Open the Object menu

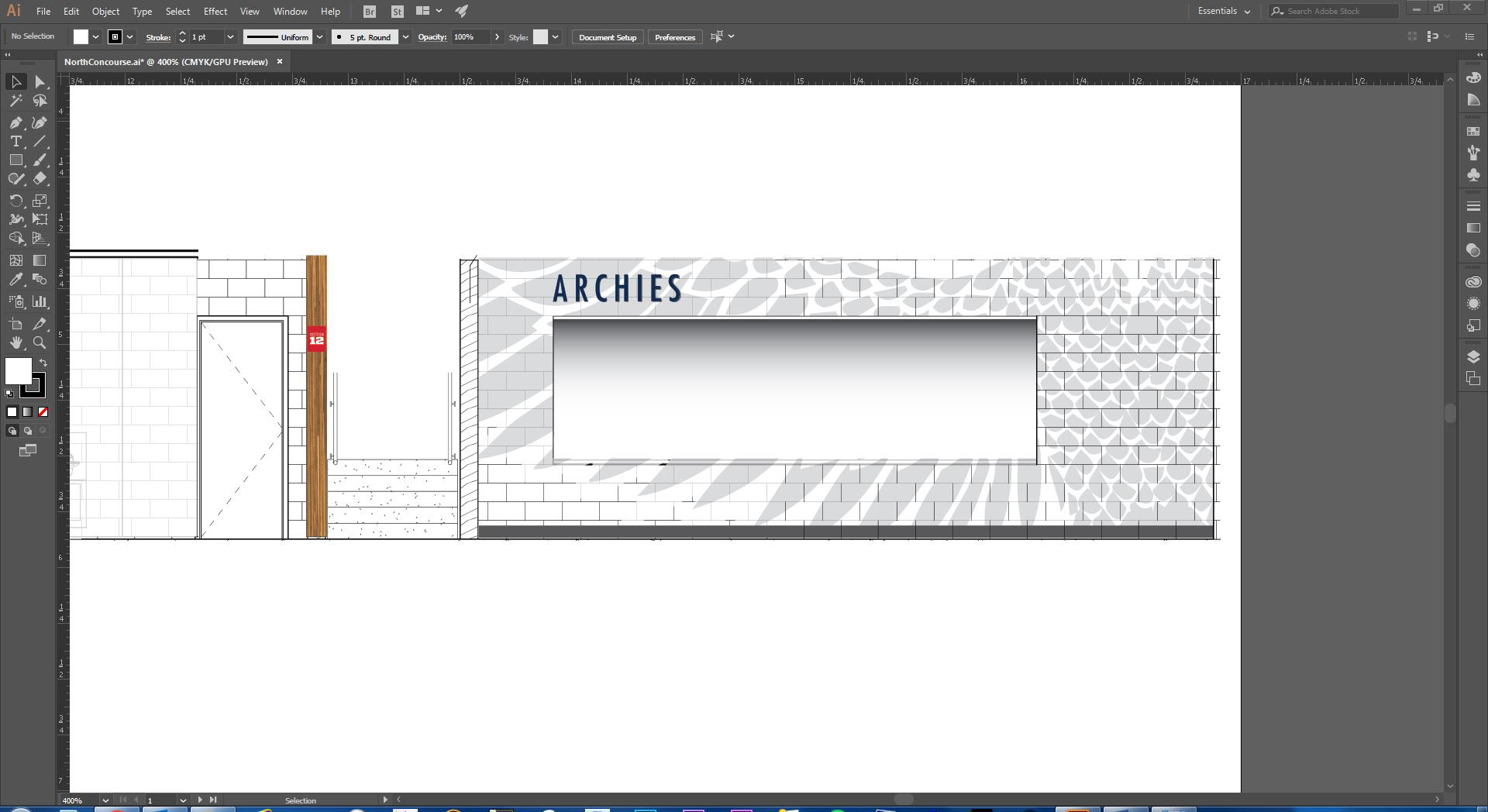[x=105, y=12]
